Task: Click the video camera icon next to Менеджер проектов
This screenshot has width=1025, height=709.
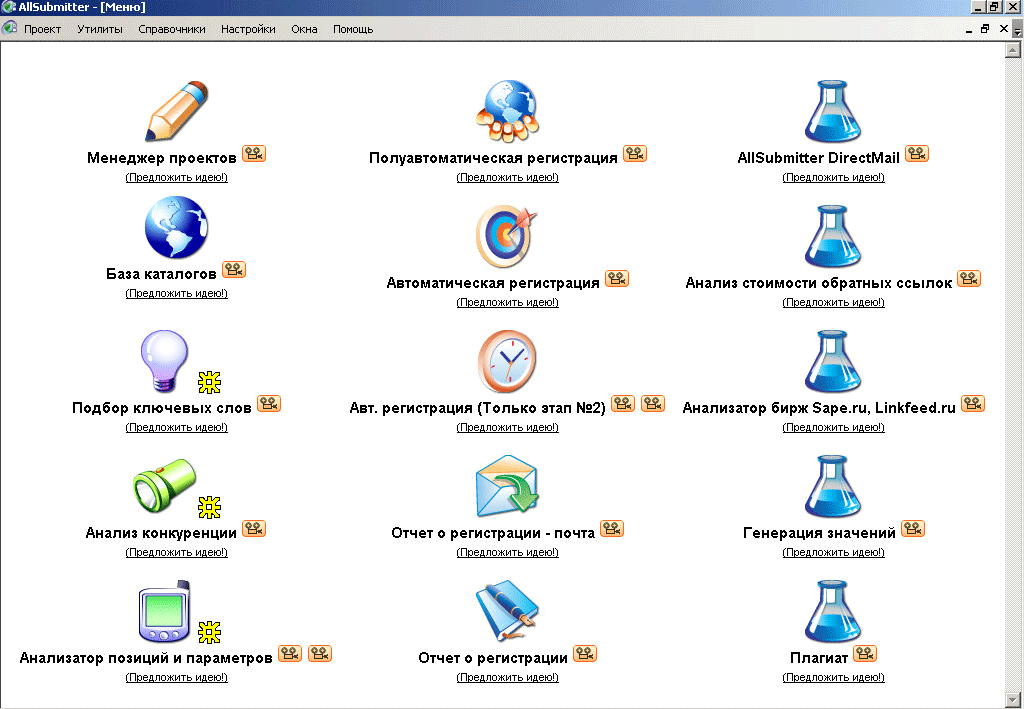Action: (x=254, y=154)
